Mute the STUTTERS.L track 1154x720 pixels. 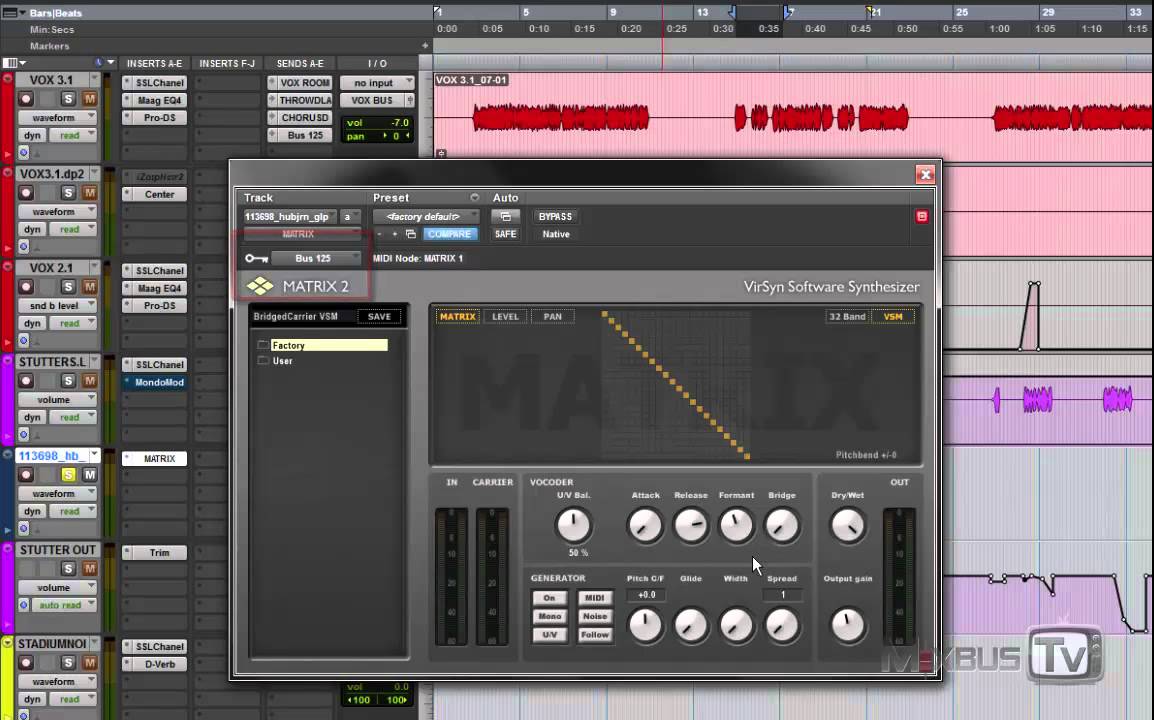90,381
